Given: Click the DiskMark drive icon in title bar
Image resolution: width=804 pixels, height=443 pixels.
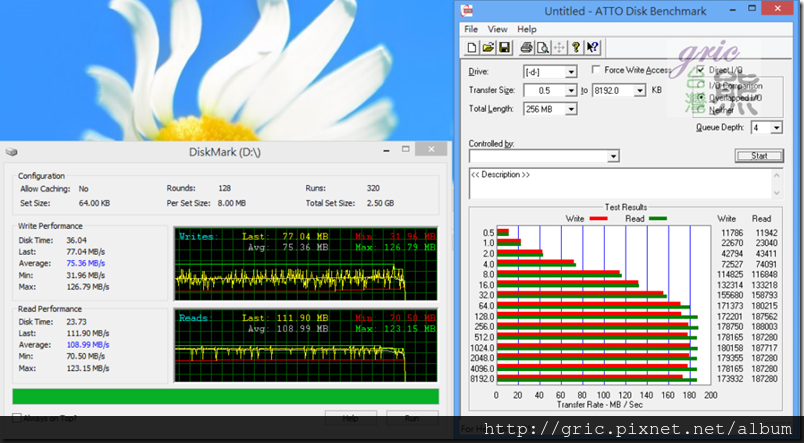Looking at the screenshot, I should coord(11,152).
